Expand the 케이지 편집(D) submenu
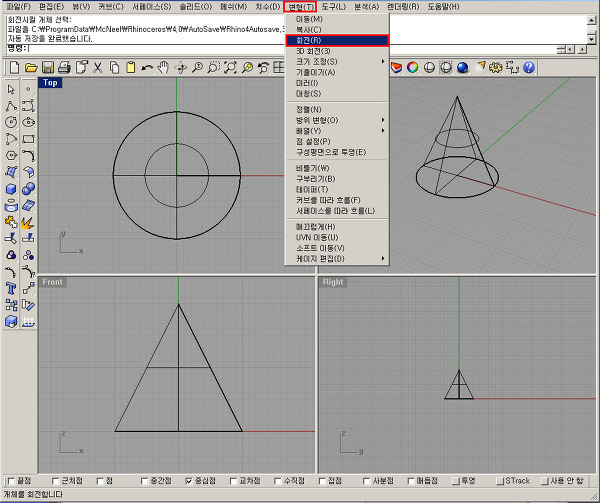Screen dimensions: 600x503 coord(337,259)
